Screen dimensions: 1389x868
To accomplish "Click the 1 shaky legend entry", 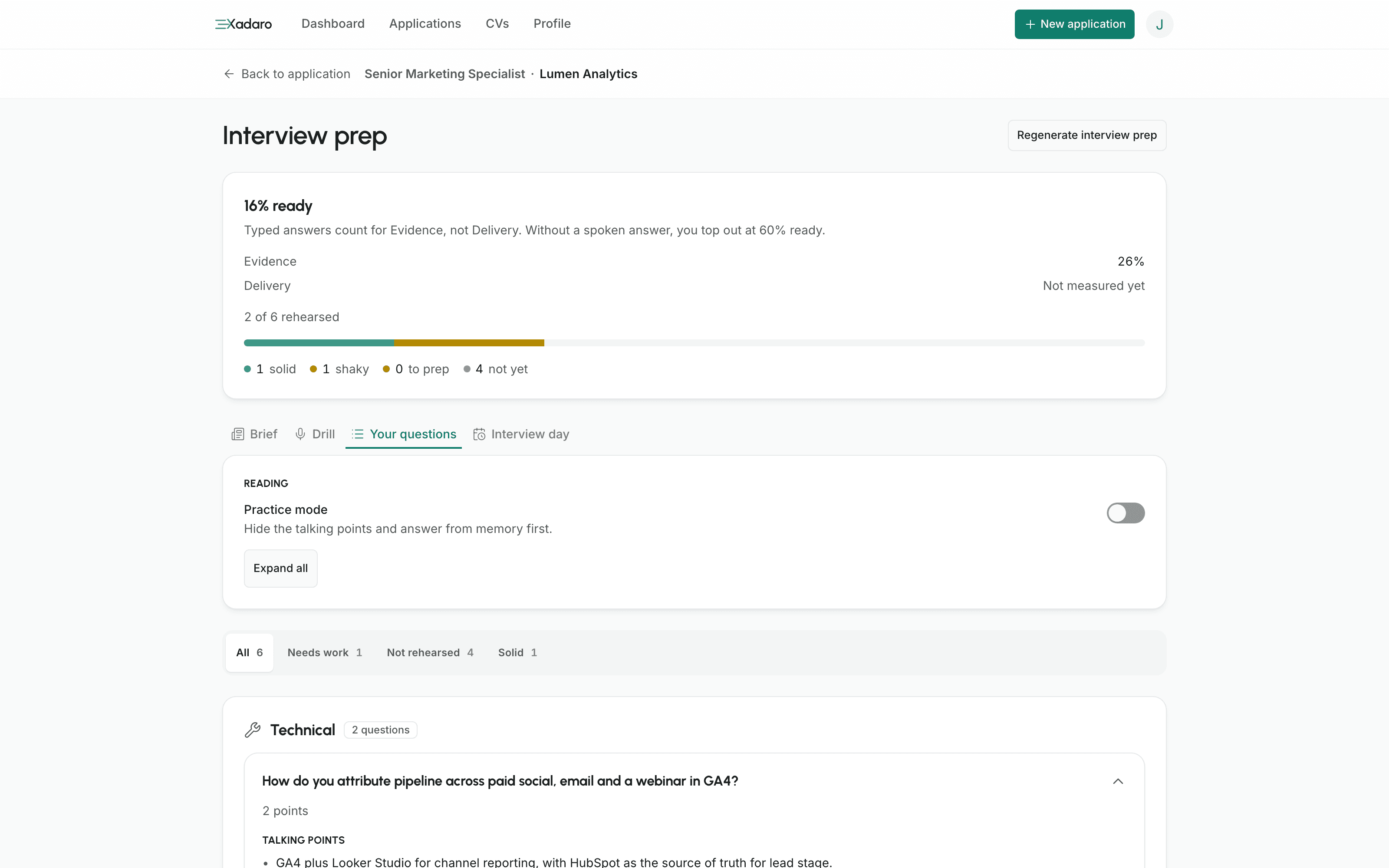I will point(339,369).
